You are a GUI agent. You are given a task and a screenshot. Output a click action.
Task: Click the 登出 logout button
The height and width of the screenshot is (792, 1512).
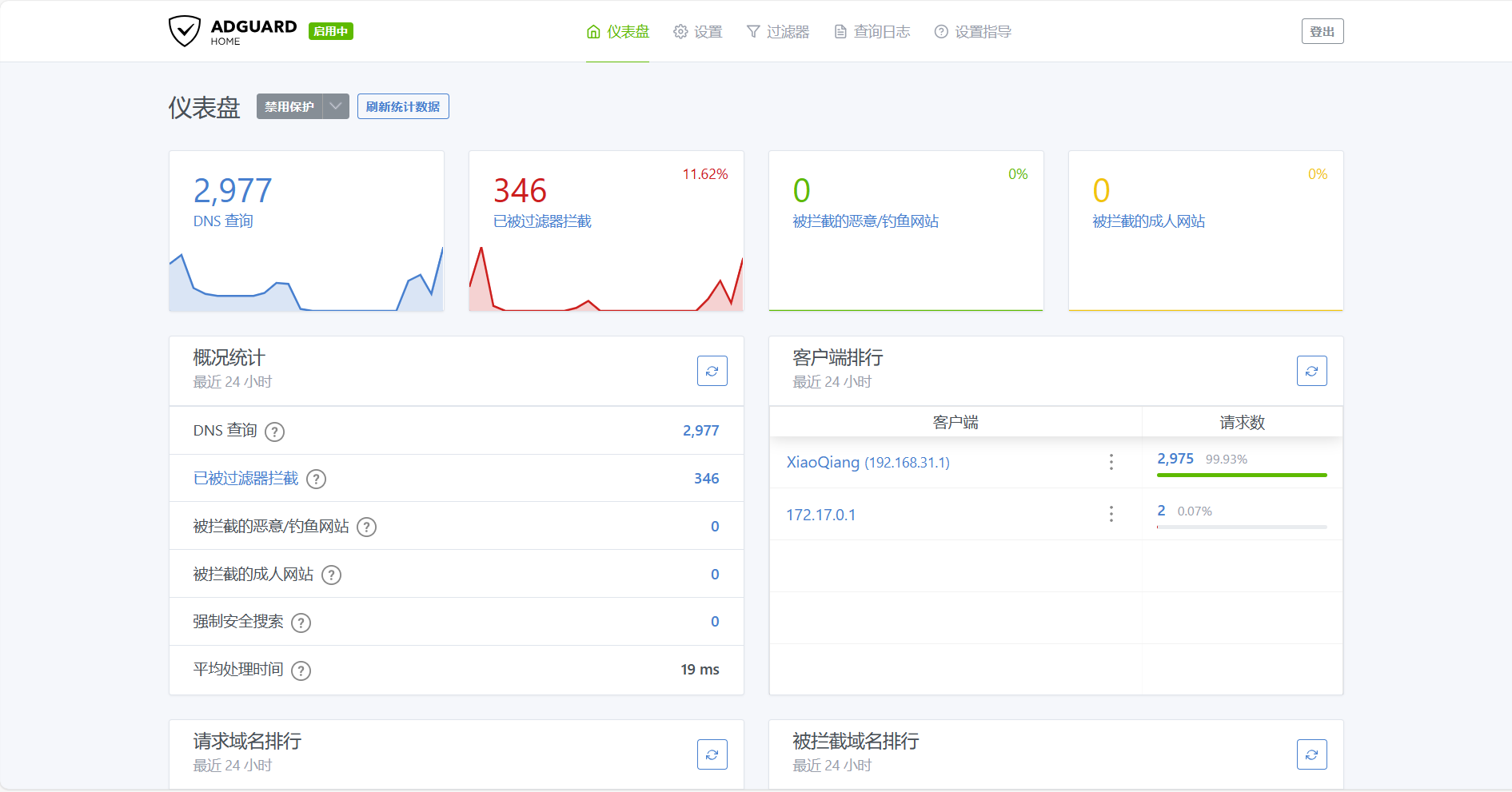pos(1323,31)
